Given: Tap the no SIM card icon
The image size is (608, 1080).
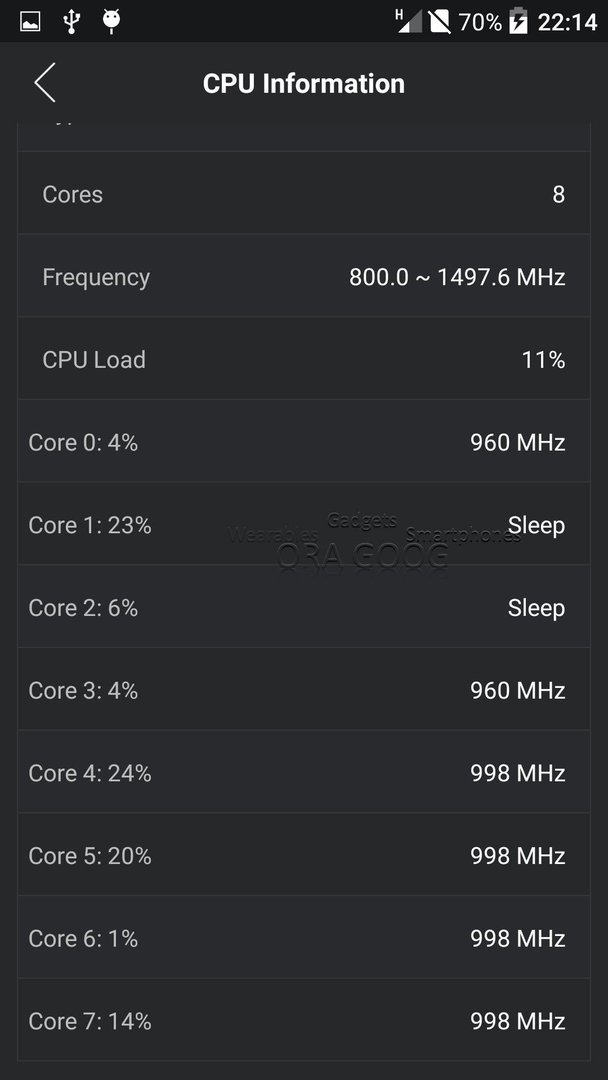Looking at the screenshot, I should click(x=439, y=21).
